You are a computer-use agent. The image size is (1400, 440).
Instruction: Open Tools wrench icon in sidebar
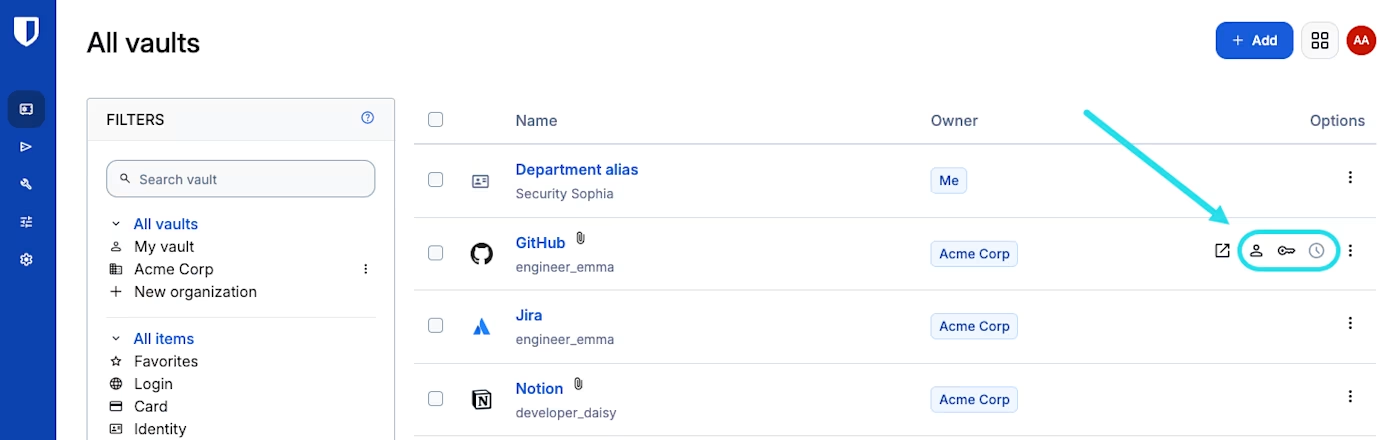click(26, 184)
